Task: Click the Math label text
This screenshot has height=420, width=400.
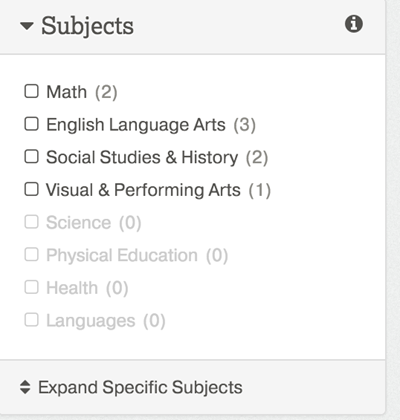Action: pos(67,92)
